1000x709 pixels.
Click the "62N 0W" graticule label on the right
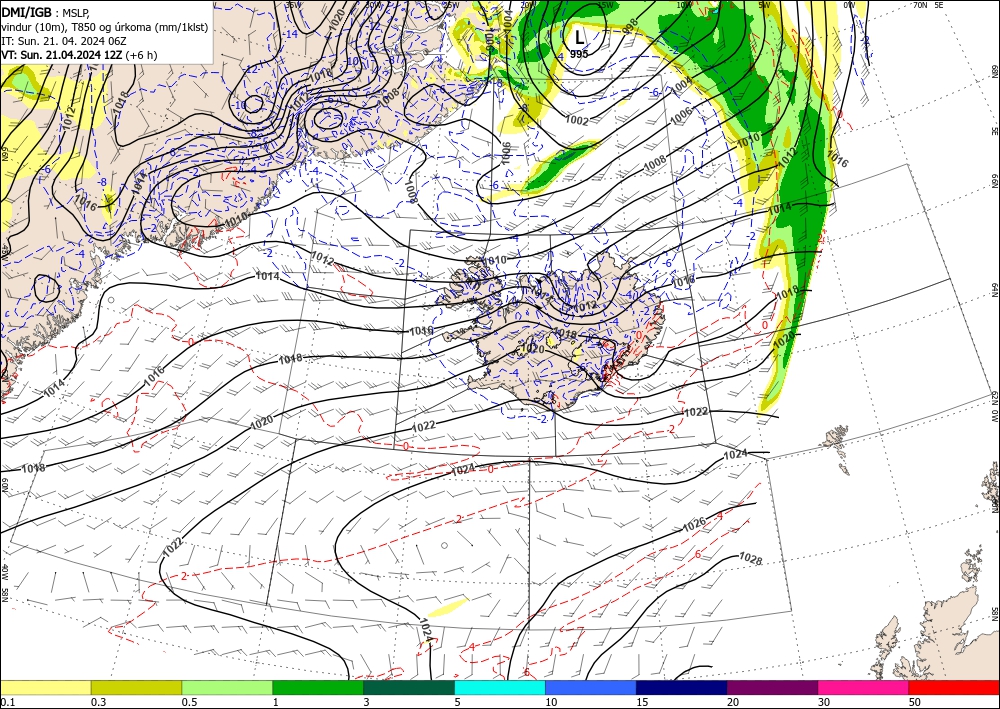[994, 407]
